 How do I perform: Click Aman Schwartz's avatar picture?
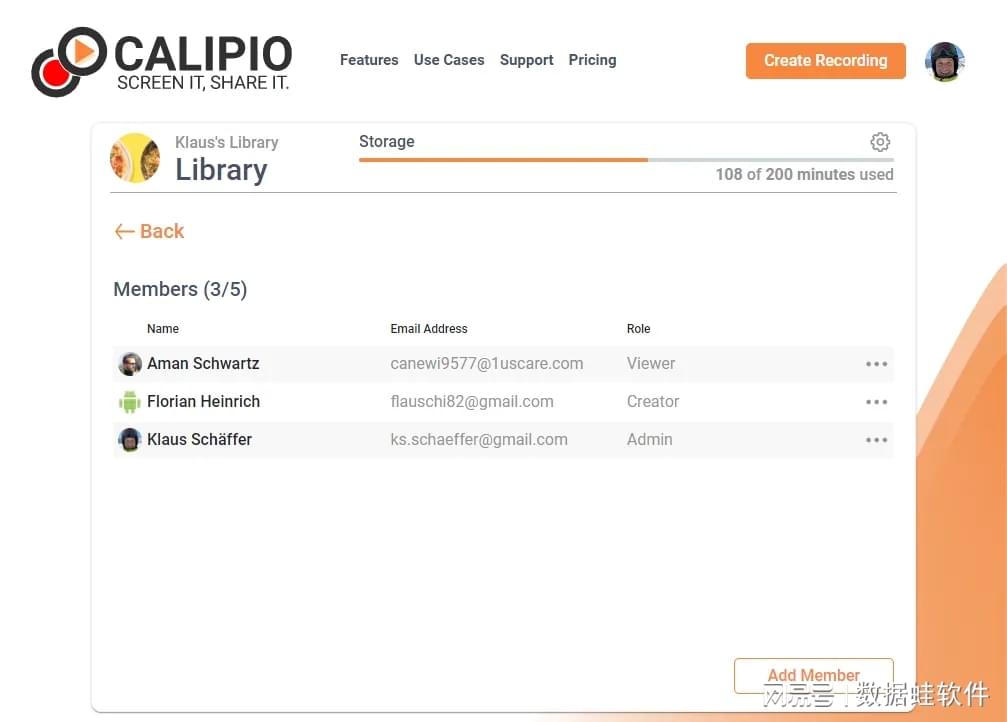coord(130,364)
